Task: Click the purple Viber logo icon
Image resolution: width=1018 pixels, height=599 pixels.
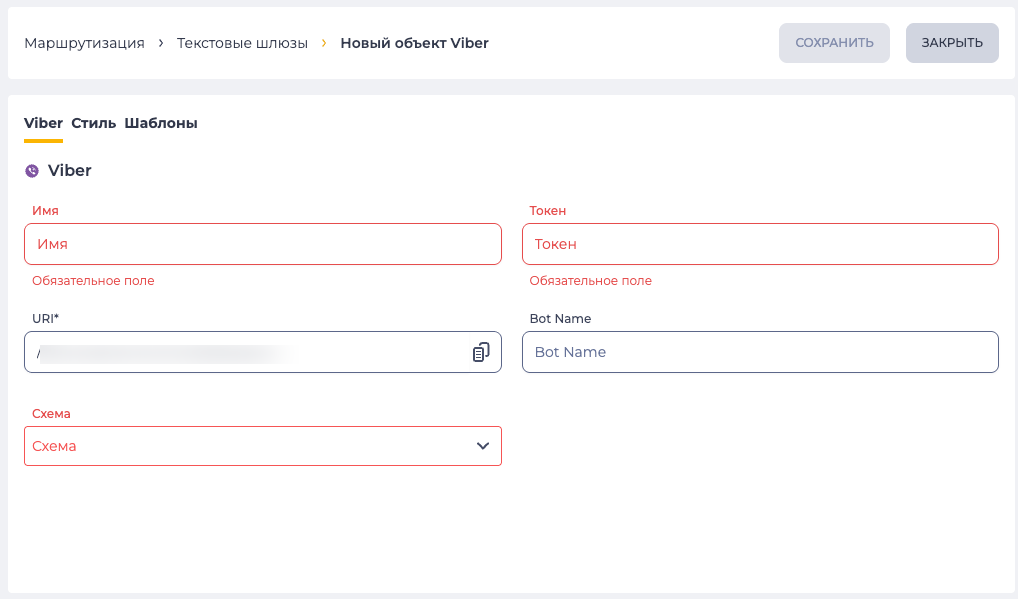Action: click(x=32, y=171)
